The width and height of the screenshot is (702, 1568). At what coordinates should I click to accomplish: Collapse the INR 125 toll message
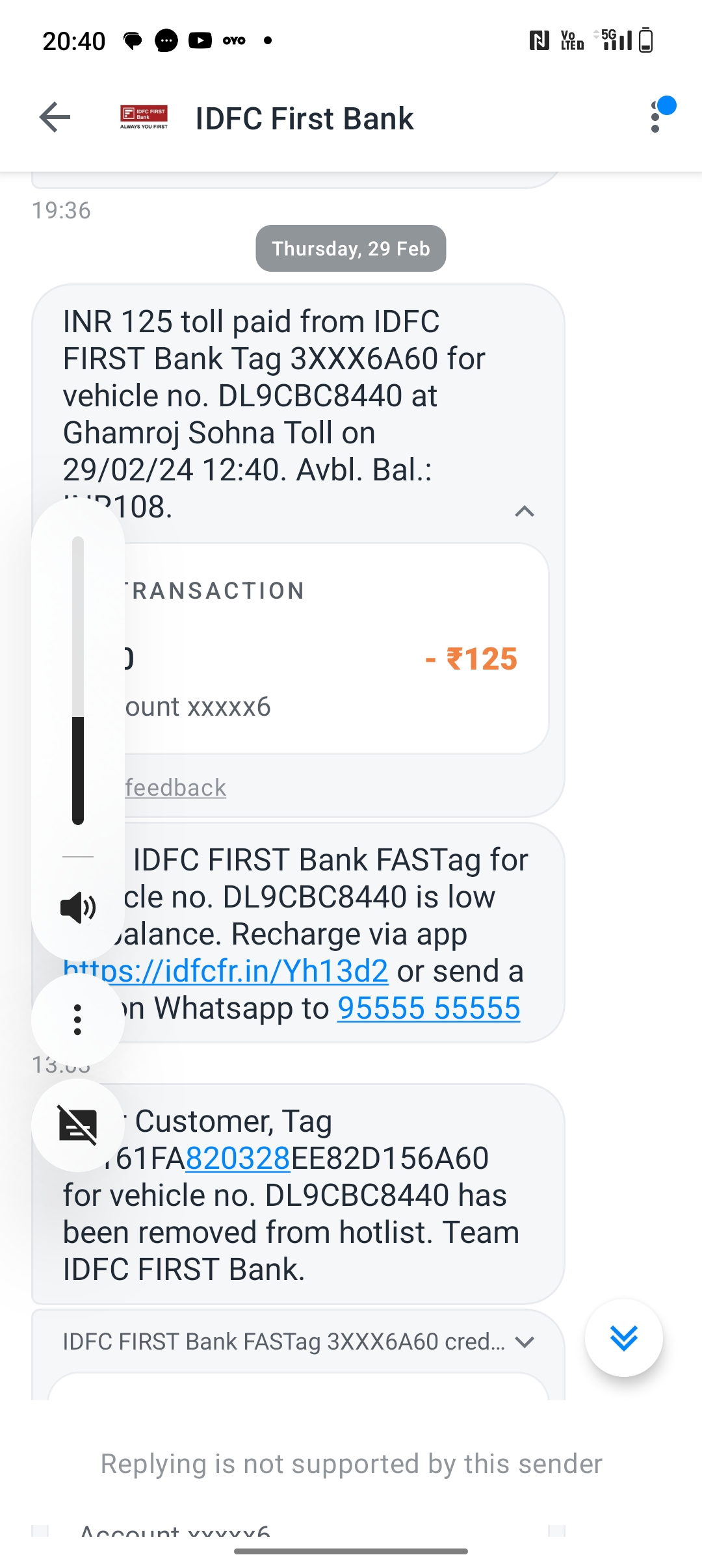point(525,512)
